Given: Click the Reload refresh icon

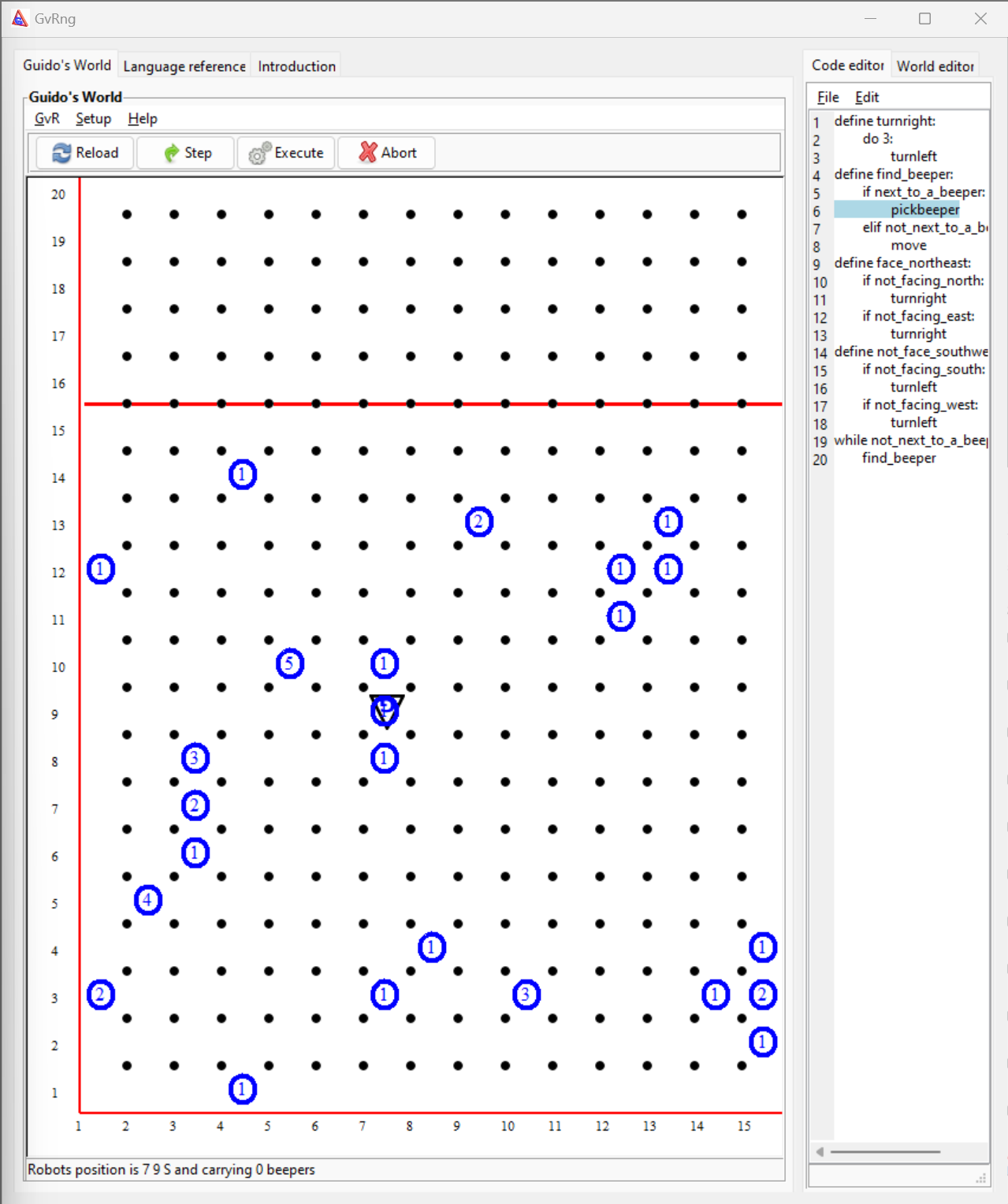Looking at the screenshot, I should [62, 153].
